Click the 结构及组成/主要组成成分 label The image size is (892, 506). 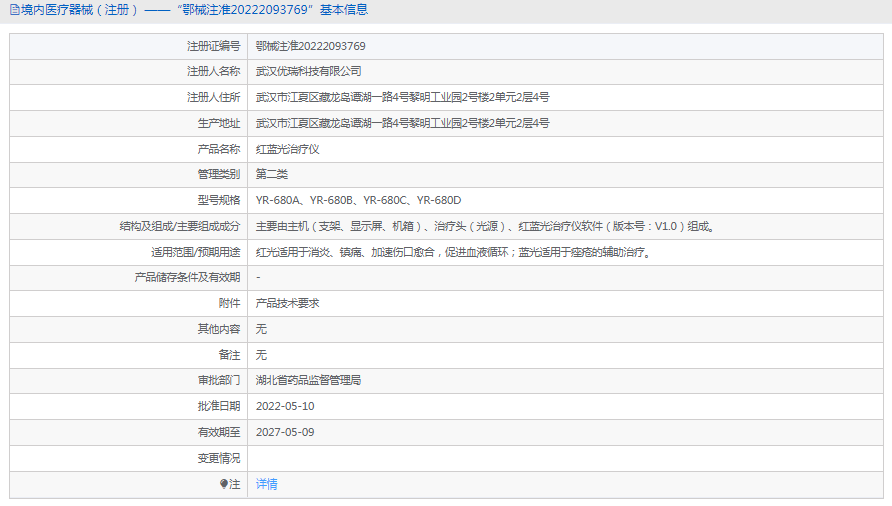tap(180, 227)
